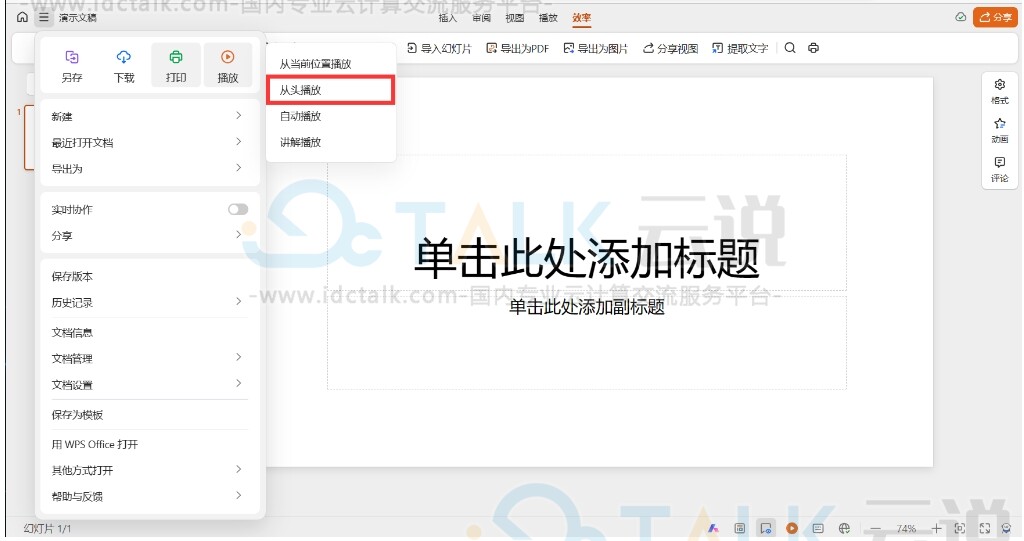1024x541 pixels.
Task: Toggle the 实时协作 switch
Action: pyautogui.click(x=238, y=209)
